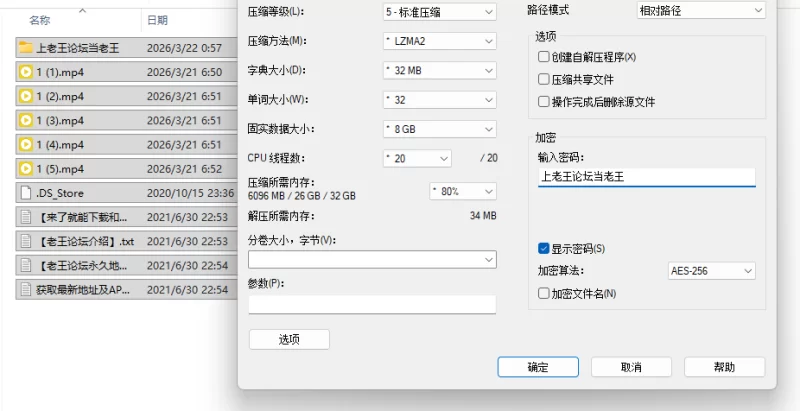
Task: Open the 单词大小 dropdown showing 32
Action: click(440, 100)
